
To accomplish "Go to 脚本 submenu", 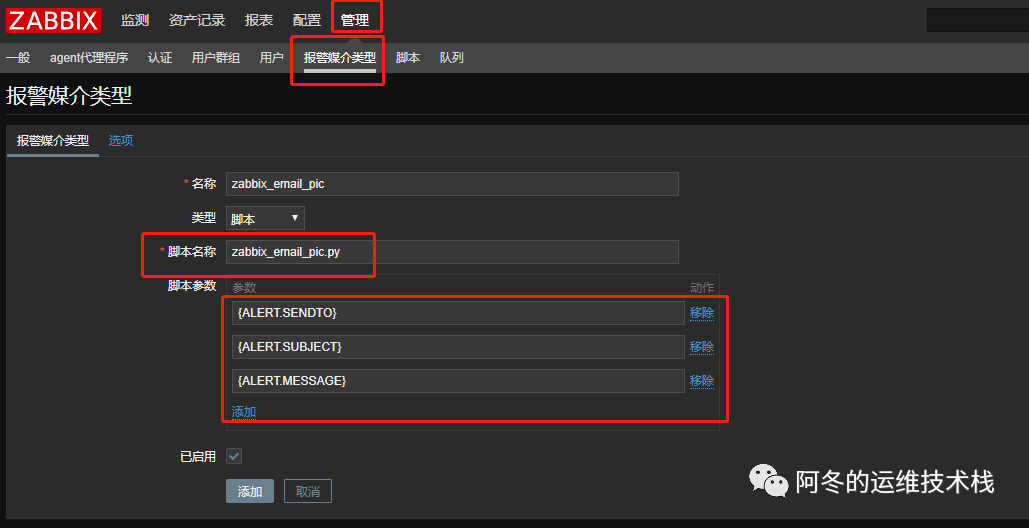I will pos(408,58).
